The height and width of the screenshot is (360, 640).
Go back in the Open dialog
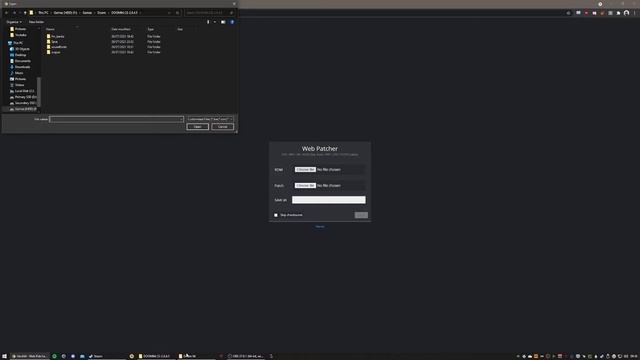click(x=7, y=13)
